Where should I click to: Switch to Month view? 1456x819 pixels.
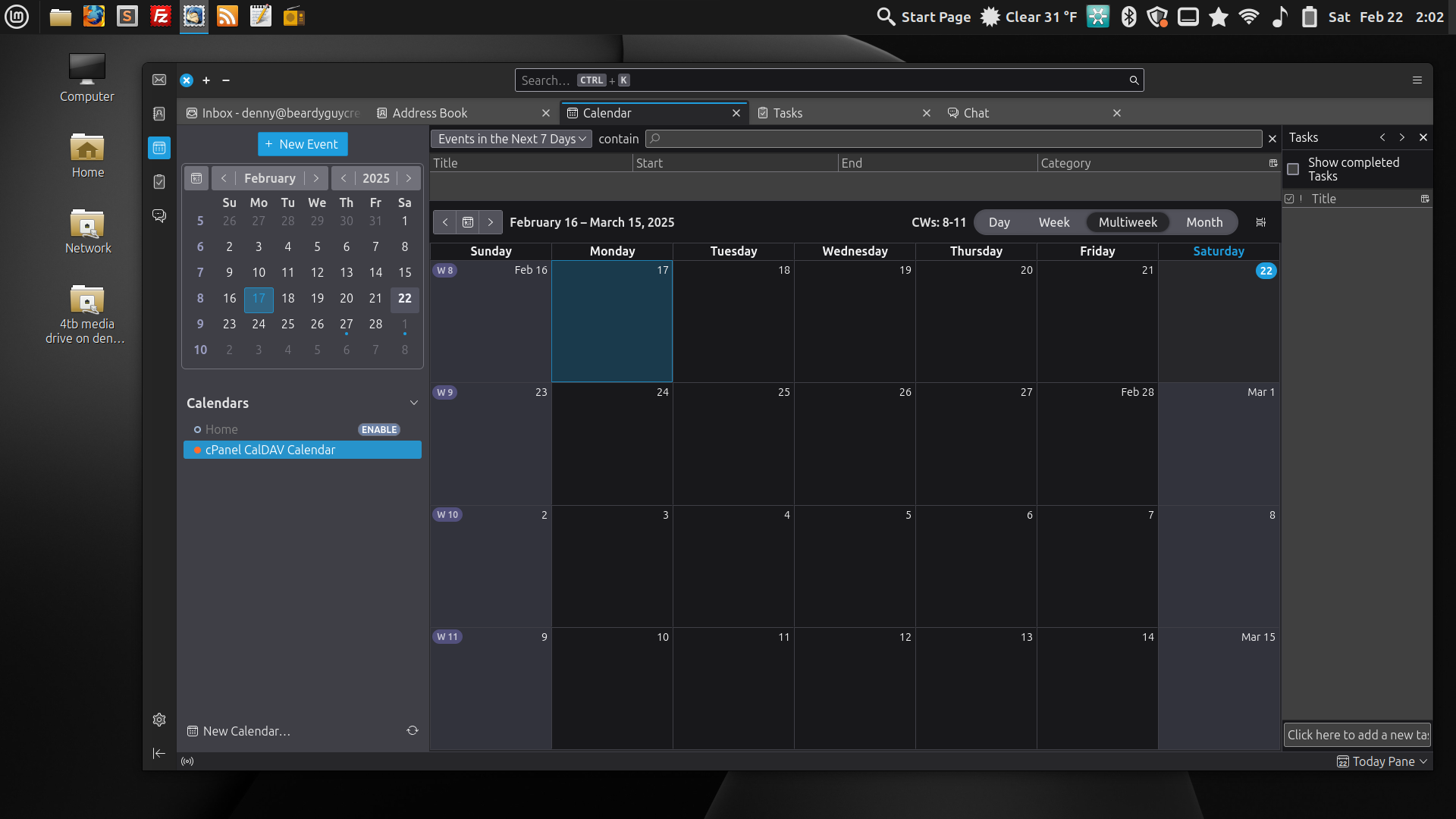(x=1204, y=222)
